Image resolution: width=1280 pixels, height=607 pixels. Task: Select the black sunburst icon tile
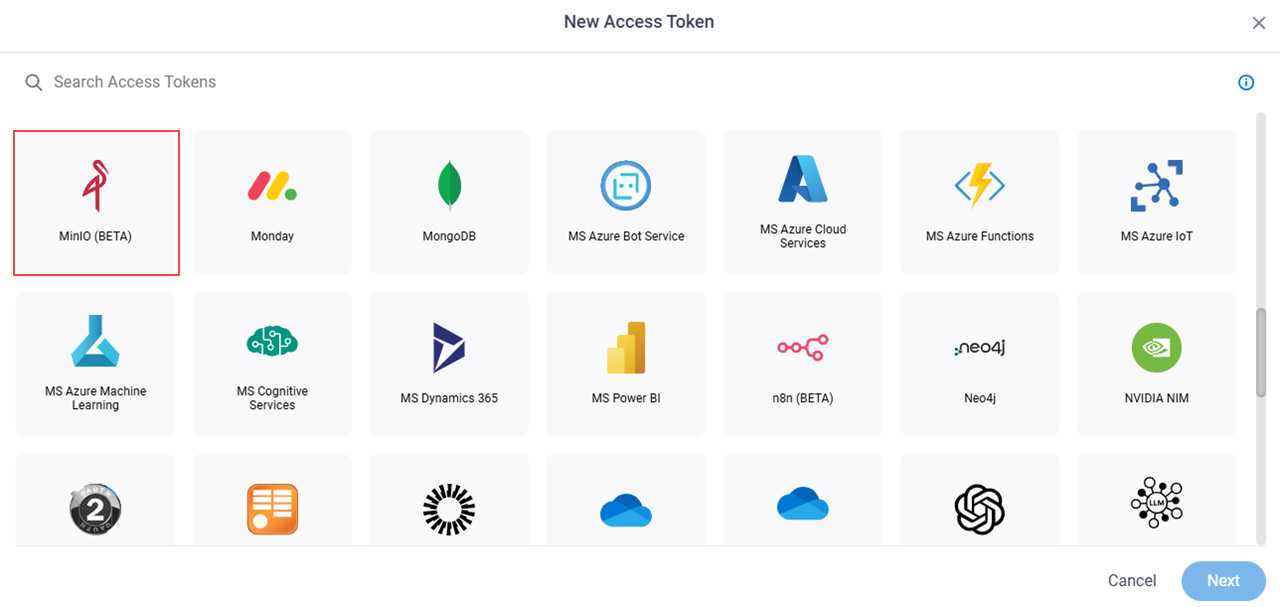coord(449,500)
